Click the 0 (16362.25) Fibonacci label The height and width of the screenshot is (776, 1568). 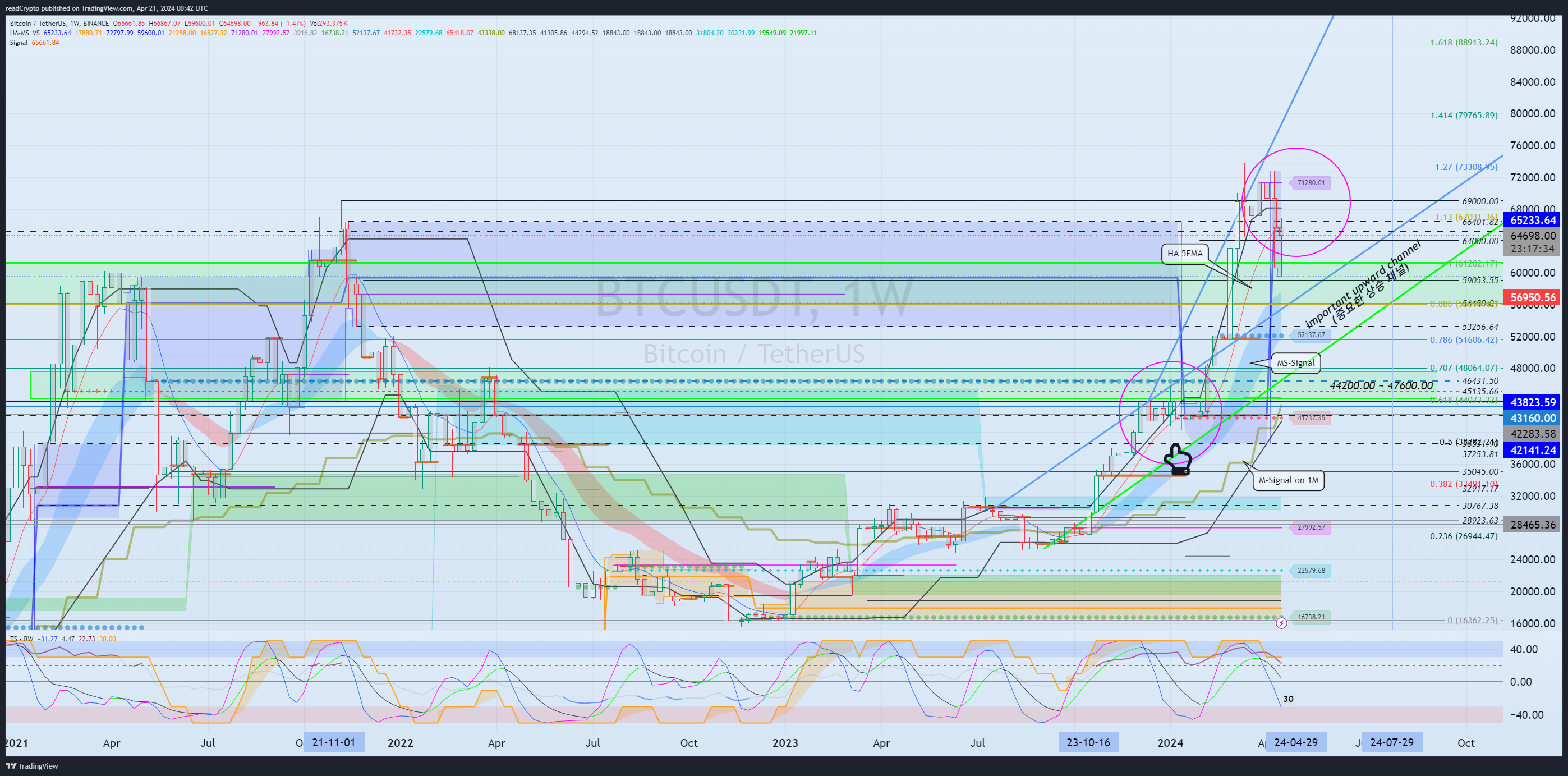[x=1473, y=620]
